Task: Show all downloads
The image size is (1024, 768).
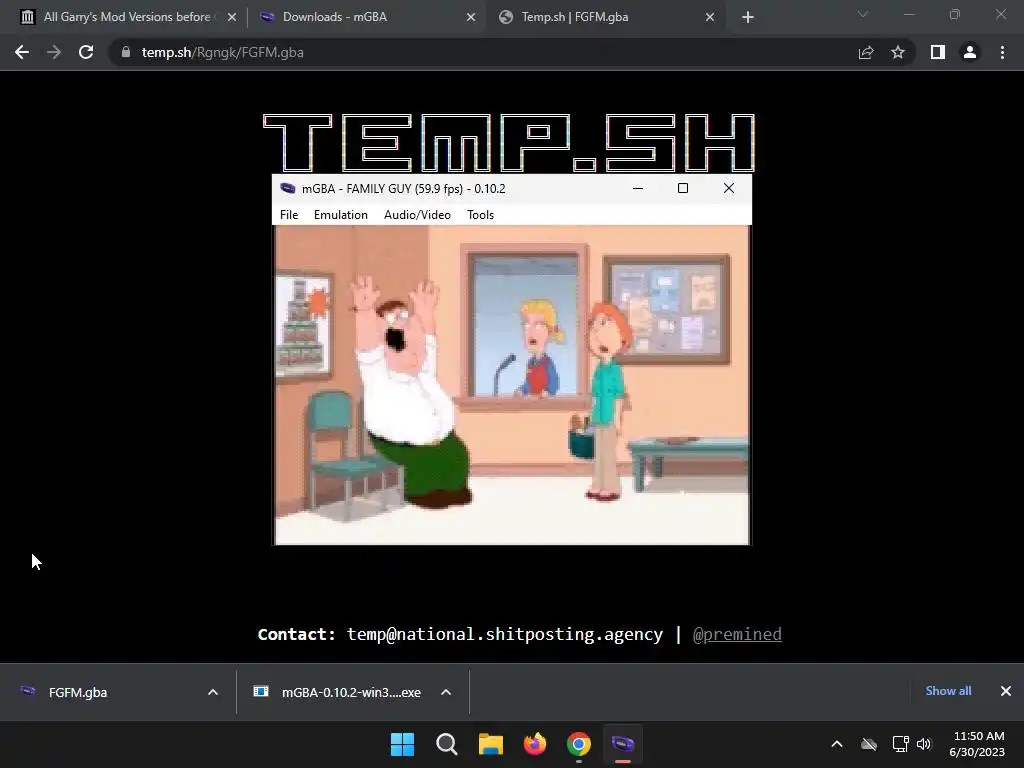Action: 948,691
